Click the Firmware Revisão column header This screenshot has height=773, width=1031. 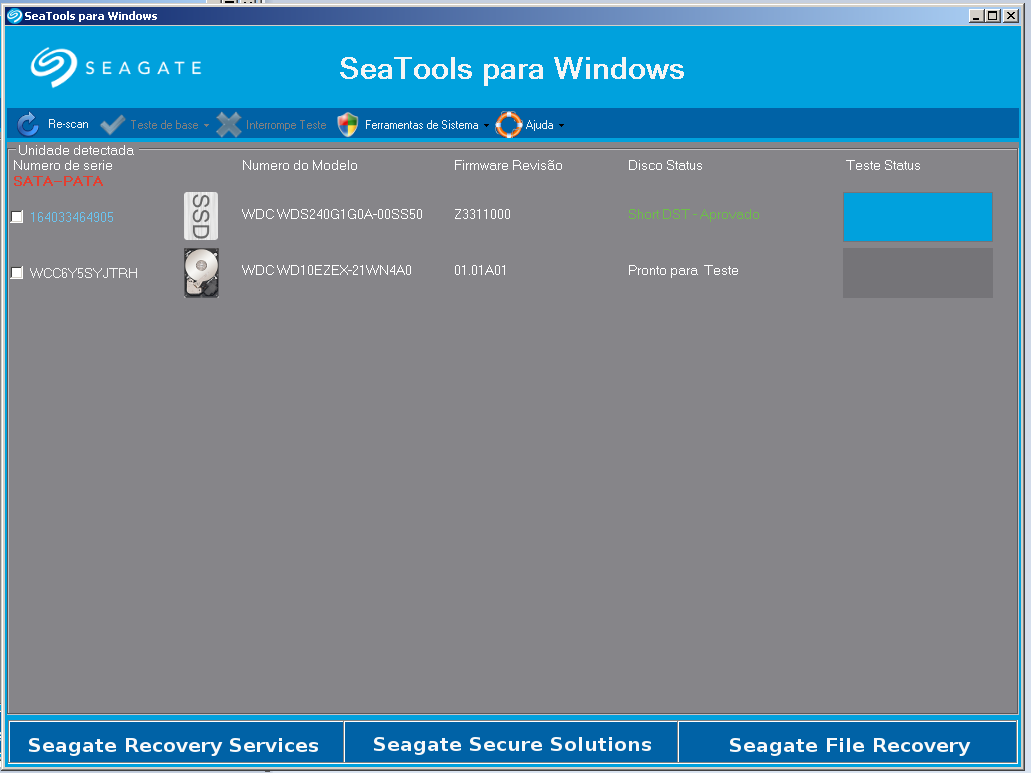point(508,166)
